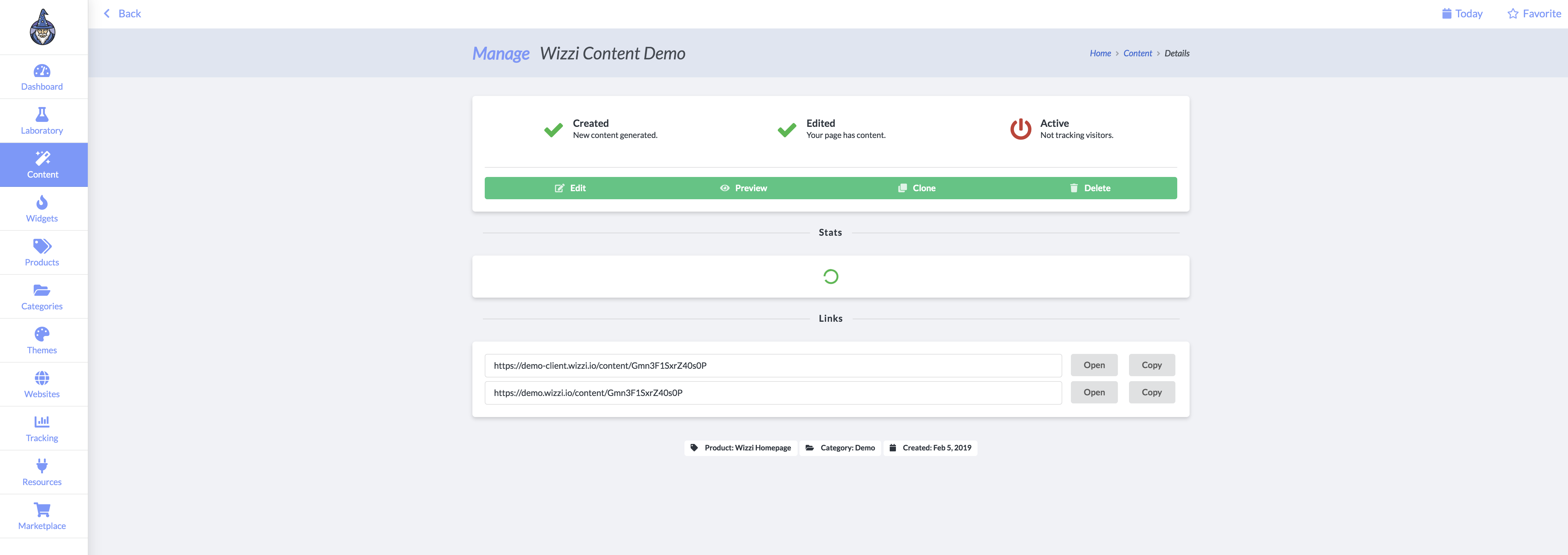Click the Created green checkmark
The width and height of the screenshot is (1568, 555).
(553, 130)
